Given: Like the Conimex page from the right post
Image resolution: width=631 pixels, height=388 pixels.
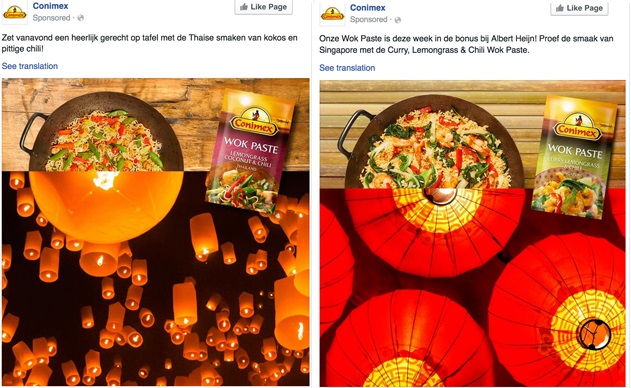Looking at the screenshot, I should click(579, 8).
